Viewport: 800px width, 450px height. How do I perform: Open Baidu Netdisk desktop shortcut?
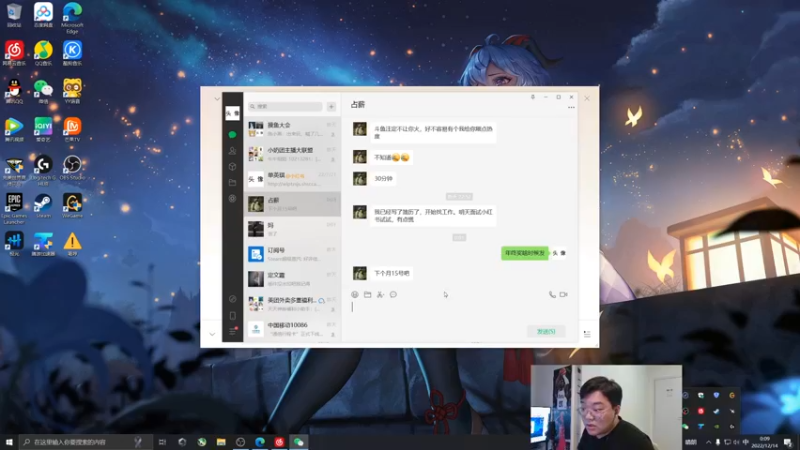pos(43,15)
